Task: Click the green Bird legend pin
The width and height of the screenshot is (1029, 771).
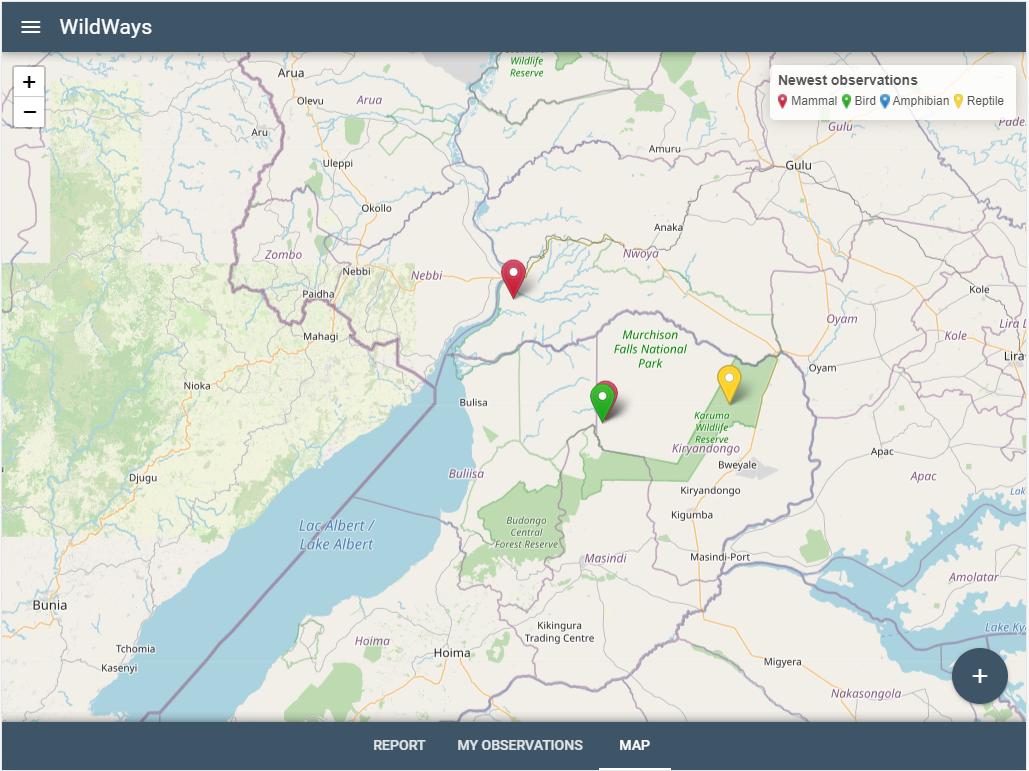Action: [846, 101]
